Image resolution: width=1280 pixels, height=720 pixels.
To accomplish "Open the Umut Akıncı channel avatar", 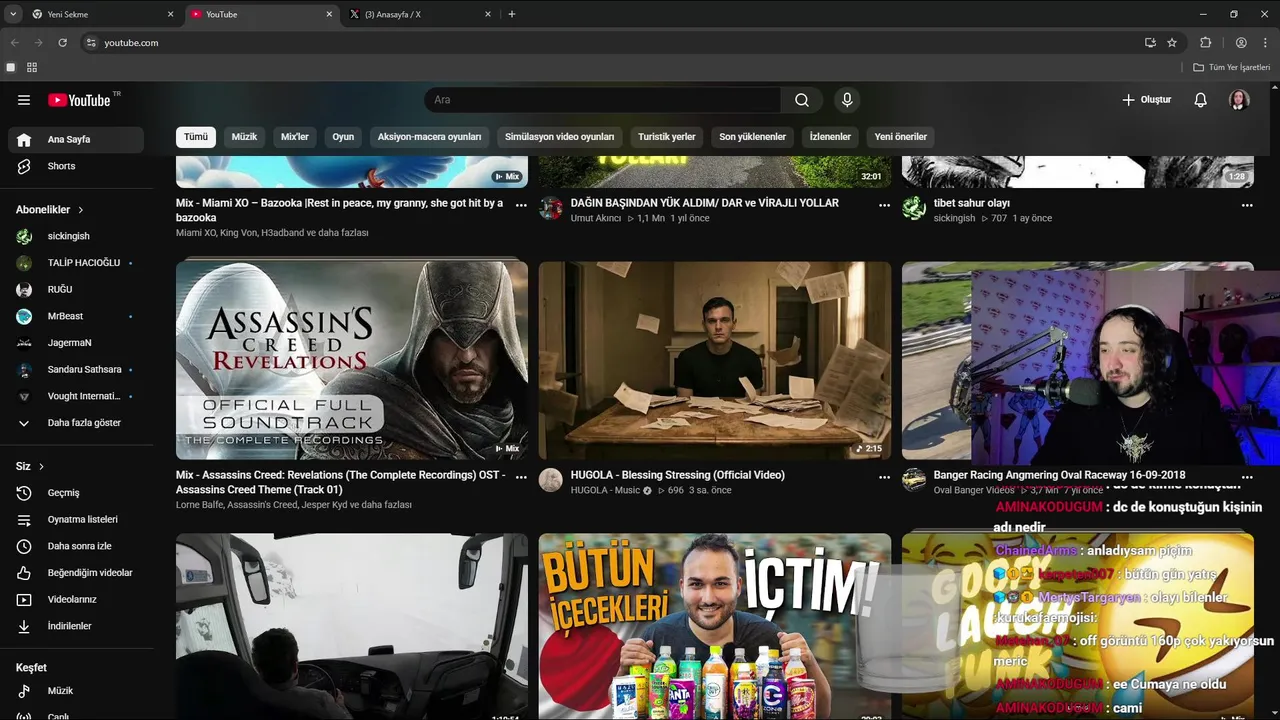I will coord(551,208).
